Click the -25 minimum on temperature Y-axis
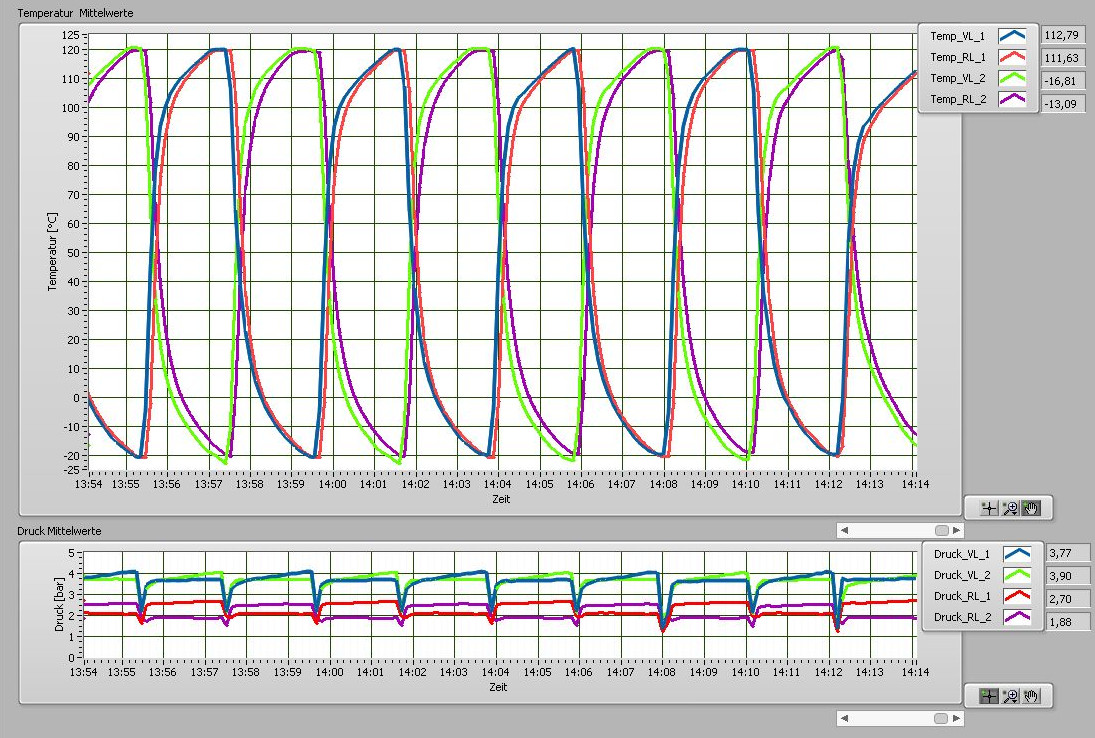The image size is (1095, 738). pos(71,469)
